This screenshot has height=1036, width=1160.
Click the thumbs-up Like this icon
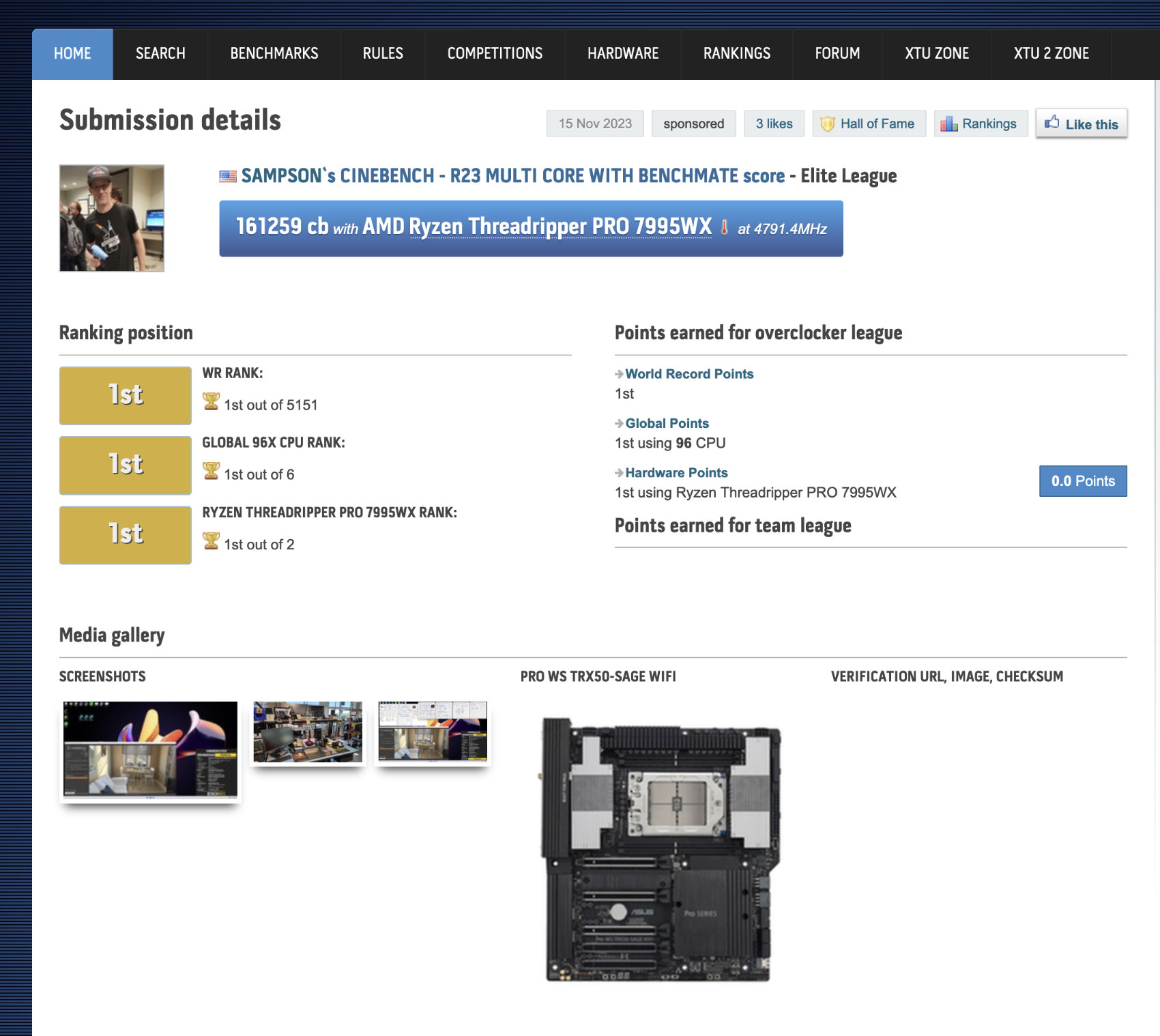click(x=1052, y=123)
